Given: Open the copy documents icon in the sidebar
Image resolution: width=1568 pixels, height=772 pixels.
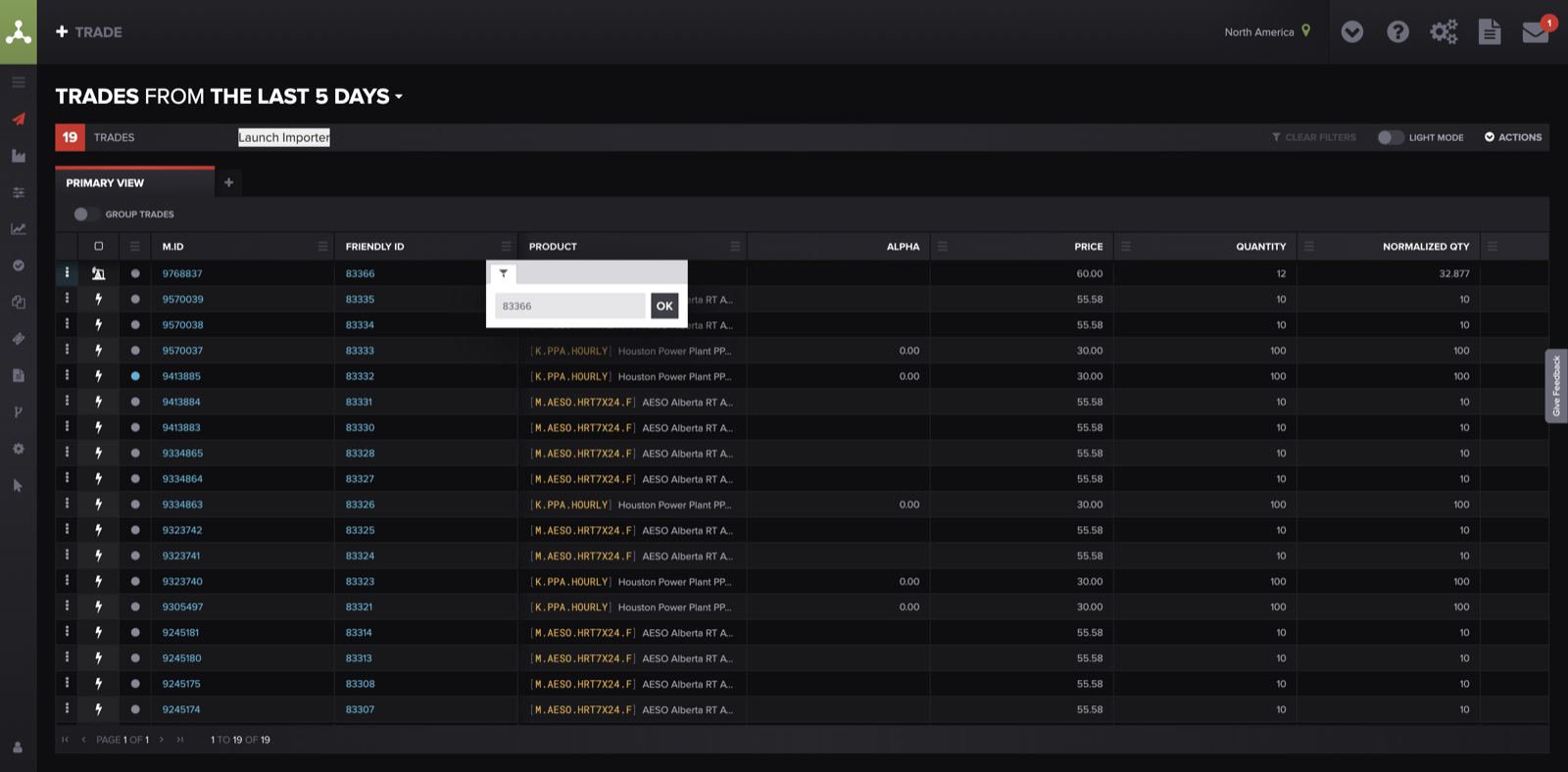Looking at the screenshot, I should [19, 302].
